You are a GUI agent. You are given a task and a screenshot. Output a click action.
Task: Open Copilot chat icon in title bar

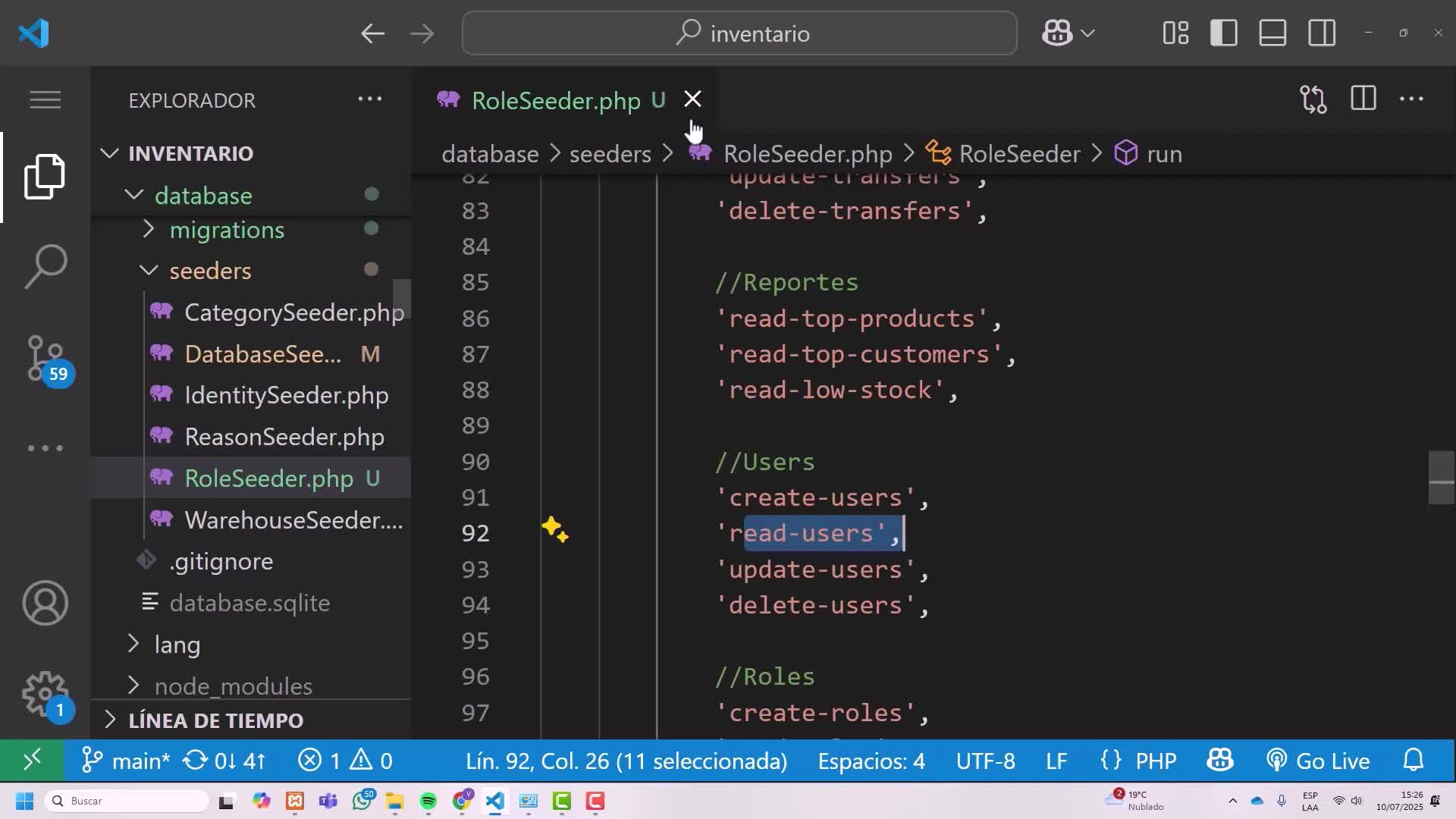(x=1056, y=33)
